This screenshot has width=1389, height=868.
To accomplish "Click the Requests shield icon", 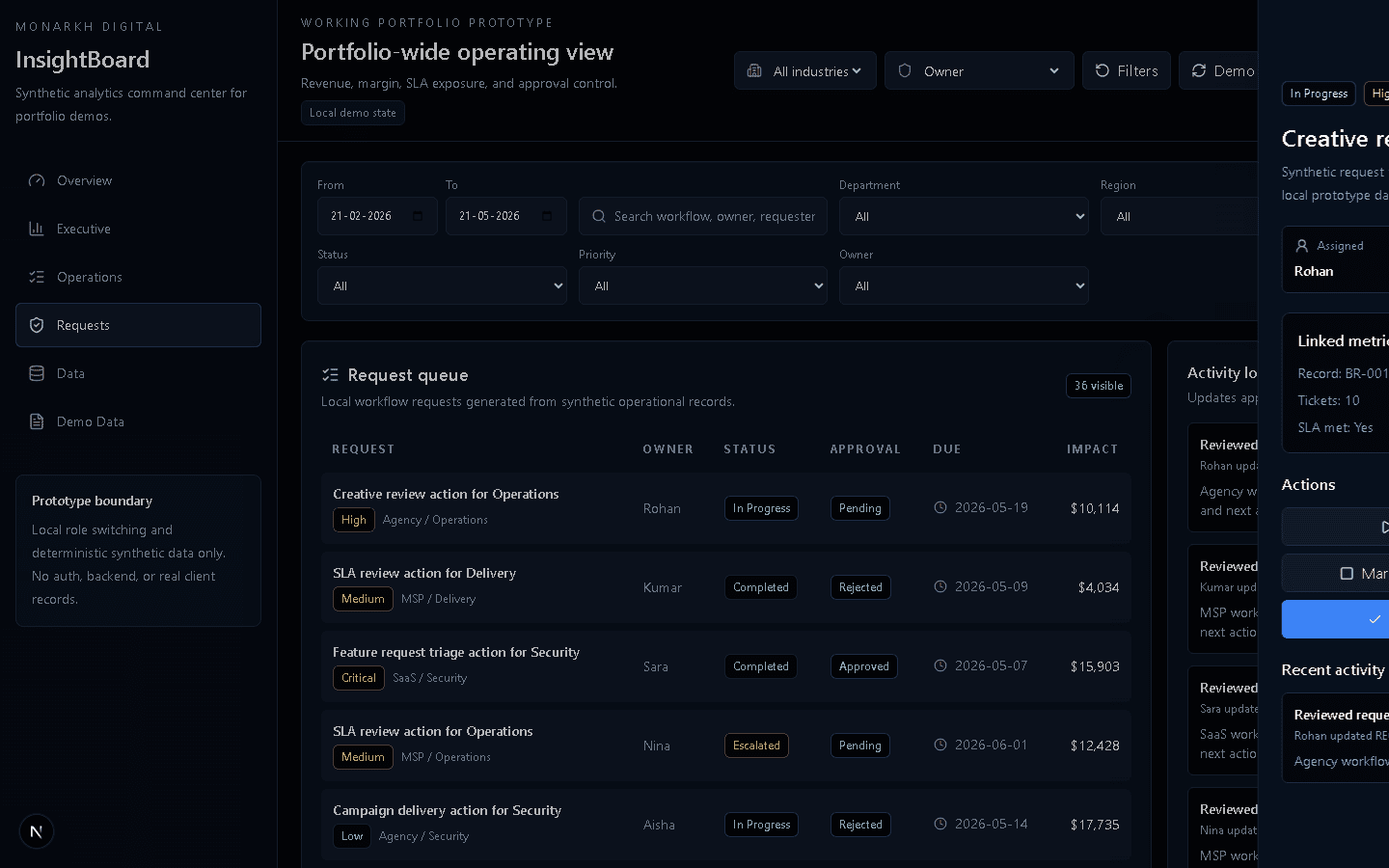I will [37, 325].
